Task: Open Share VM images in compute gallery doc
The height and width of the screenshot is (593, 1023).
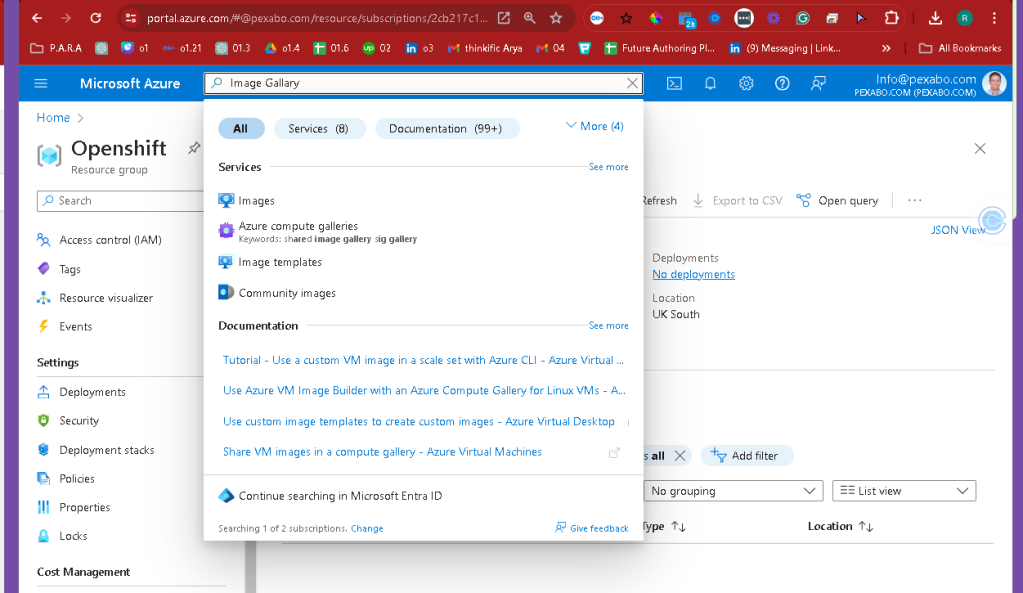Action: pyautogui.click(x=382, y=451)
